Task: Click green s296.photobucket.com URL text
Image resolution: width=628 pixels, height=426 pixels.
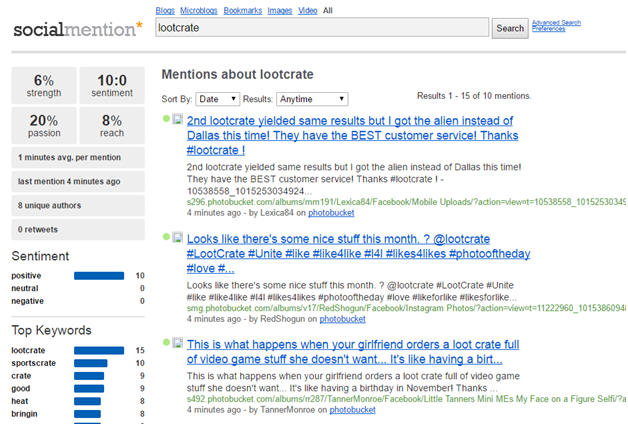Action: click(x=406, y=202)
